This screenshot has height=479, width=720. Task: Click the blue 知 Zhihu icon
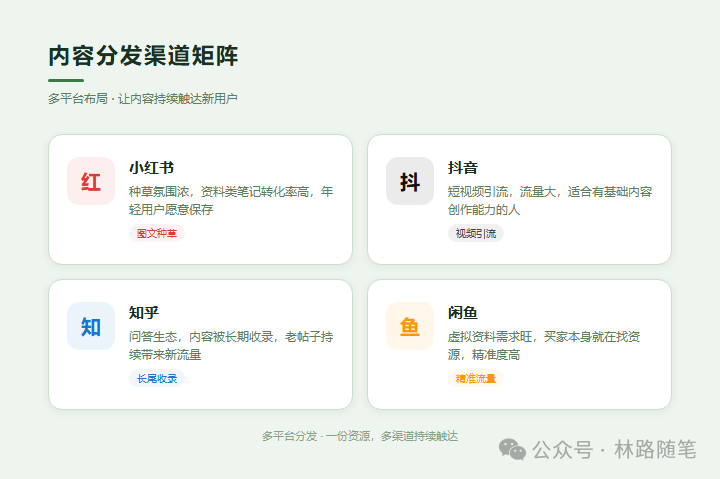[91, 327]
